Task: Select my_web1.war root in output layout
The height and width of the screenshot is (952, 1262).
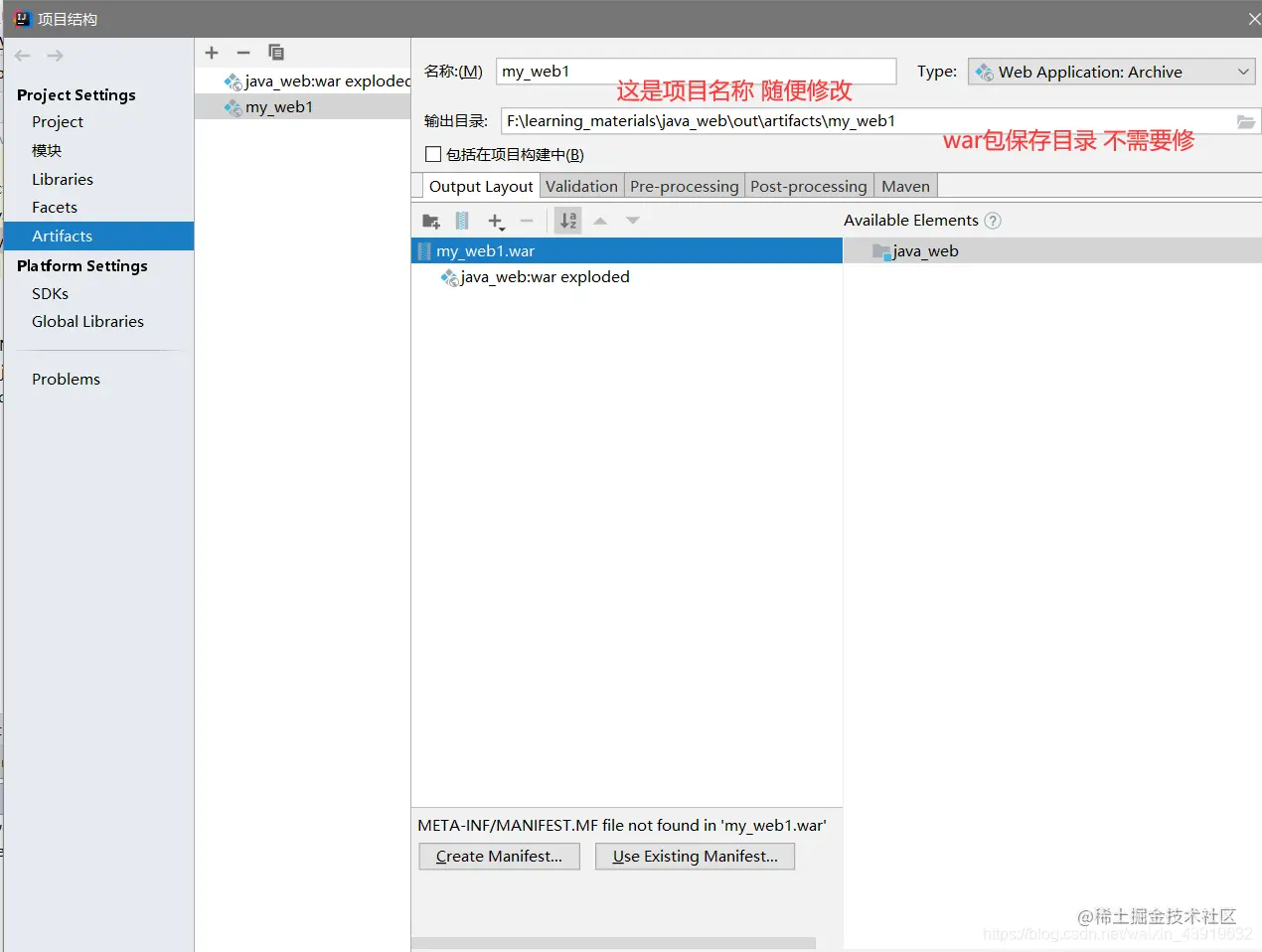Action: tap(627, 250)
